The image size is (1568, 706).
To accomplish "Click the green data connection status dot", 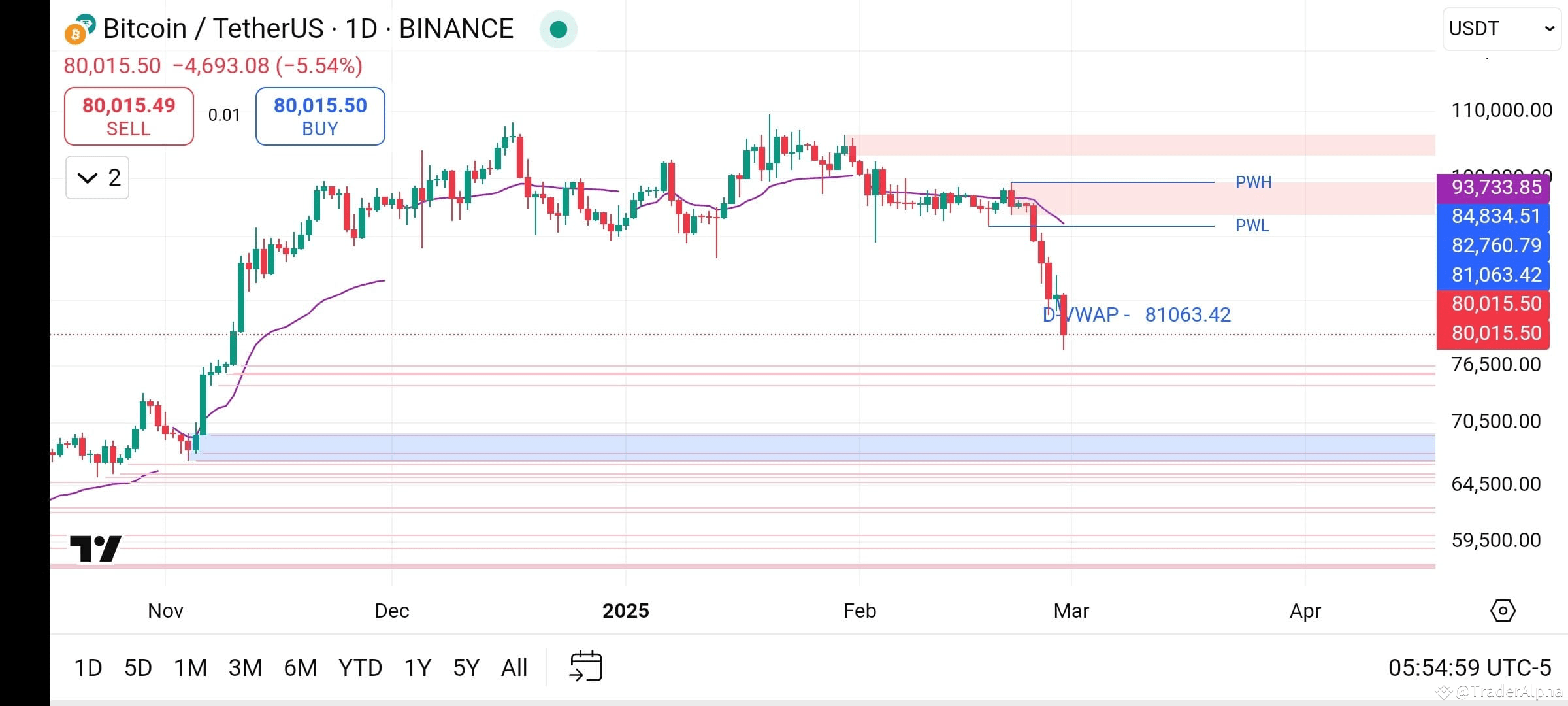I will (x=559, y=29).
